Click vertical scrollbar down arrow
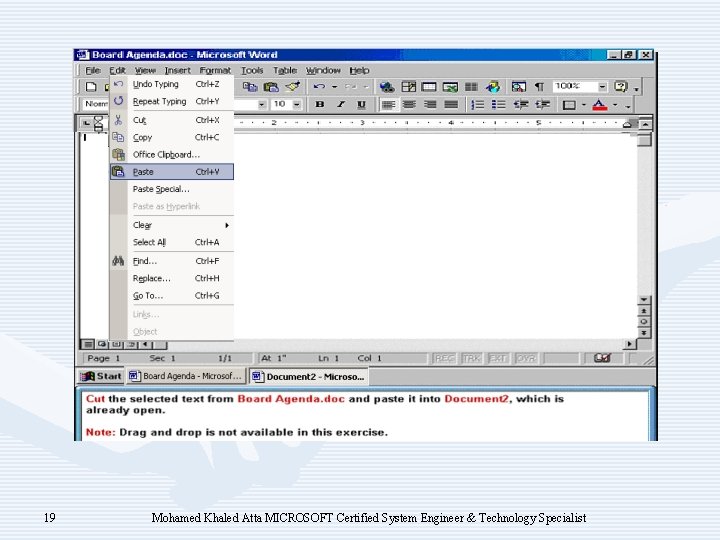This screenshot has height=540, width=720. point(644,300)
